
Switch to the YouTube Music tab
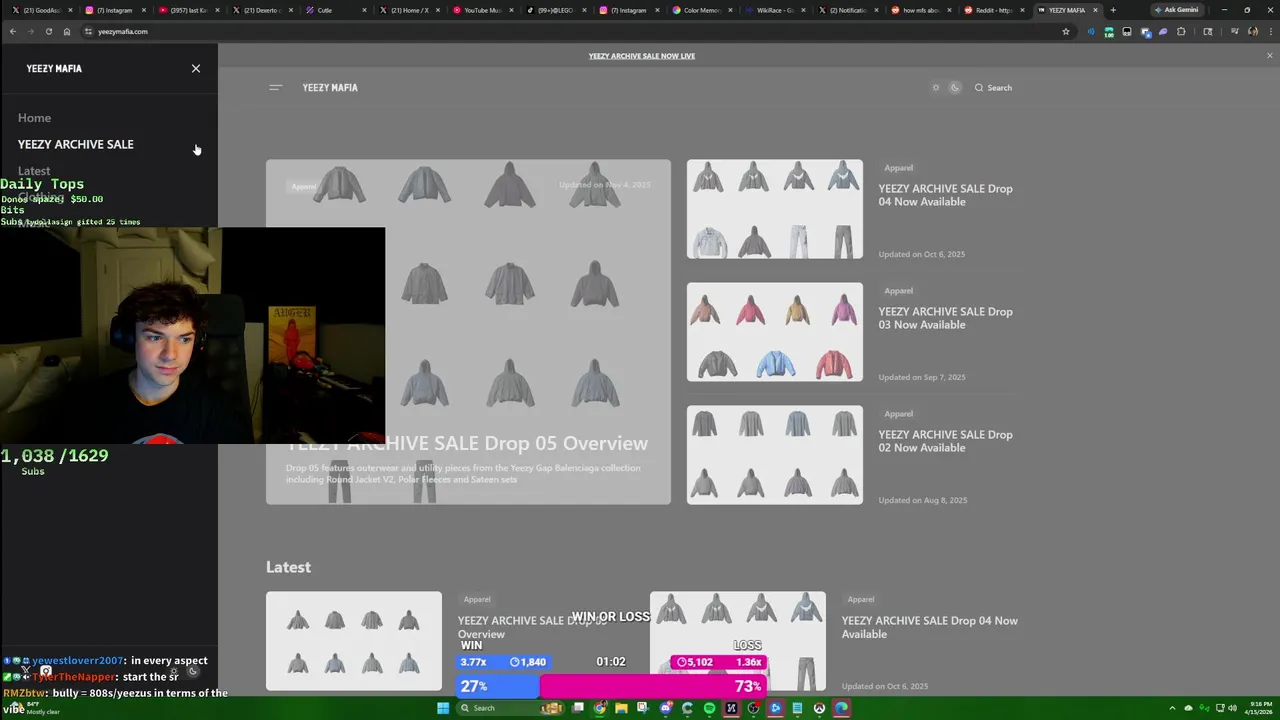tap(483, 10)
